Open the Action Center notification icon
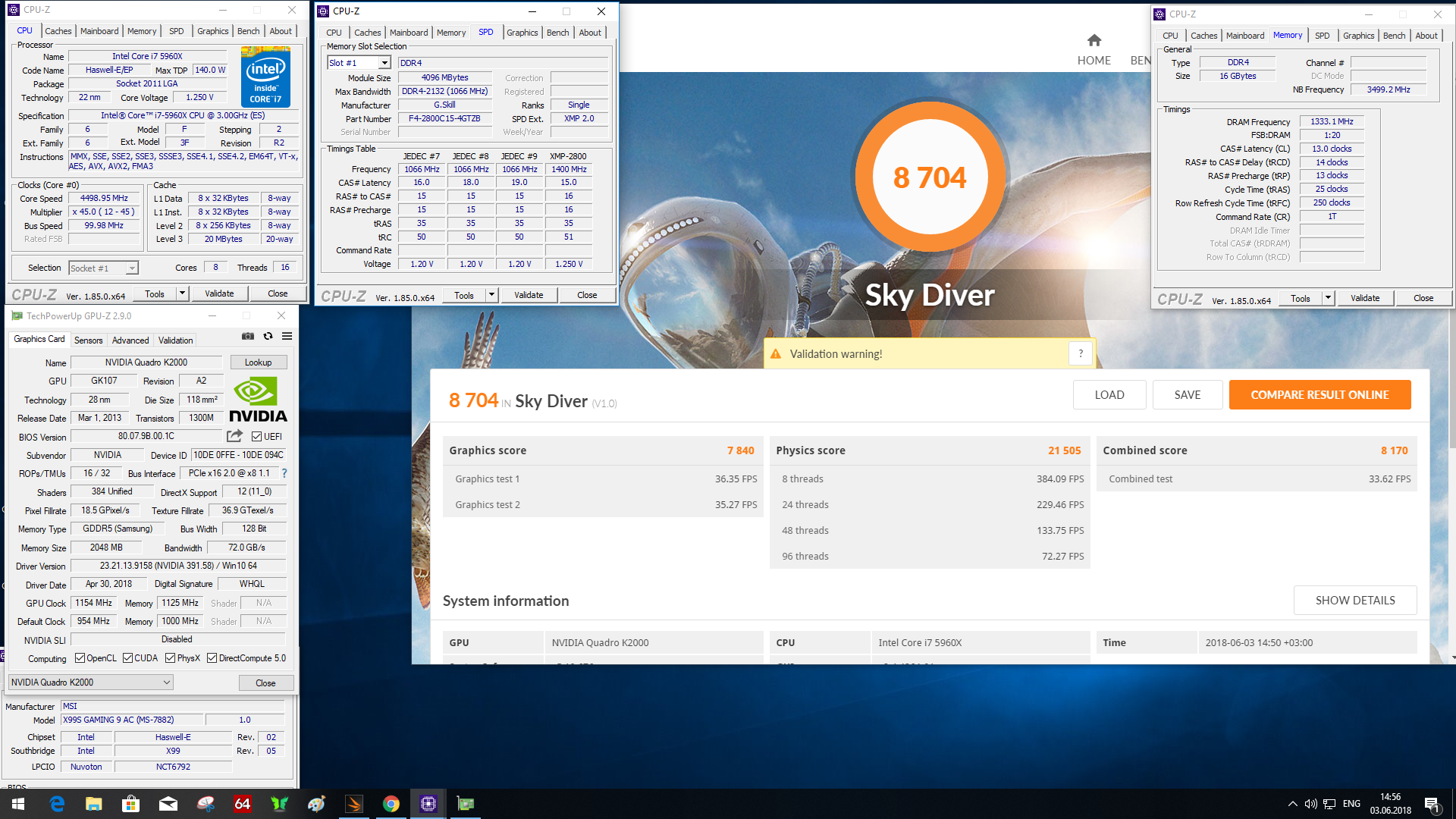Image resolution: width=1456 pixels, height=819 pixels. point(1432,804)
